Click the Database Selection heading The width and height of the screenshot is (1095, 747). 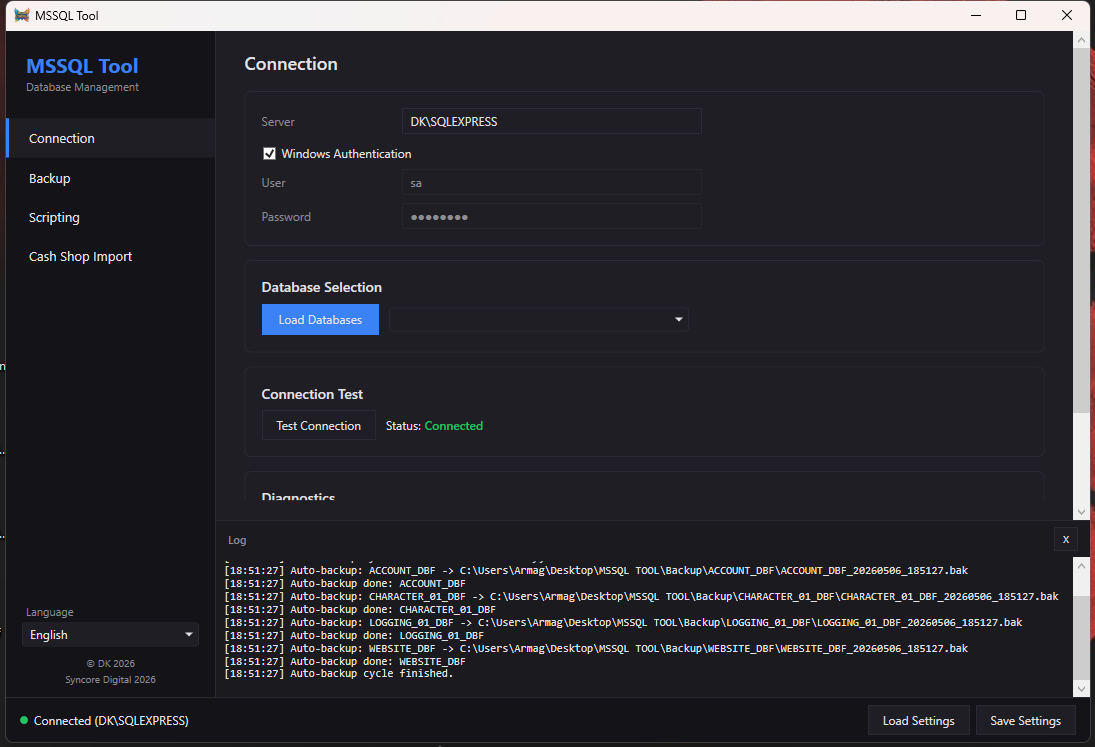coord(321,287)
